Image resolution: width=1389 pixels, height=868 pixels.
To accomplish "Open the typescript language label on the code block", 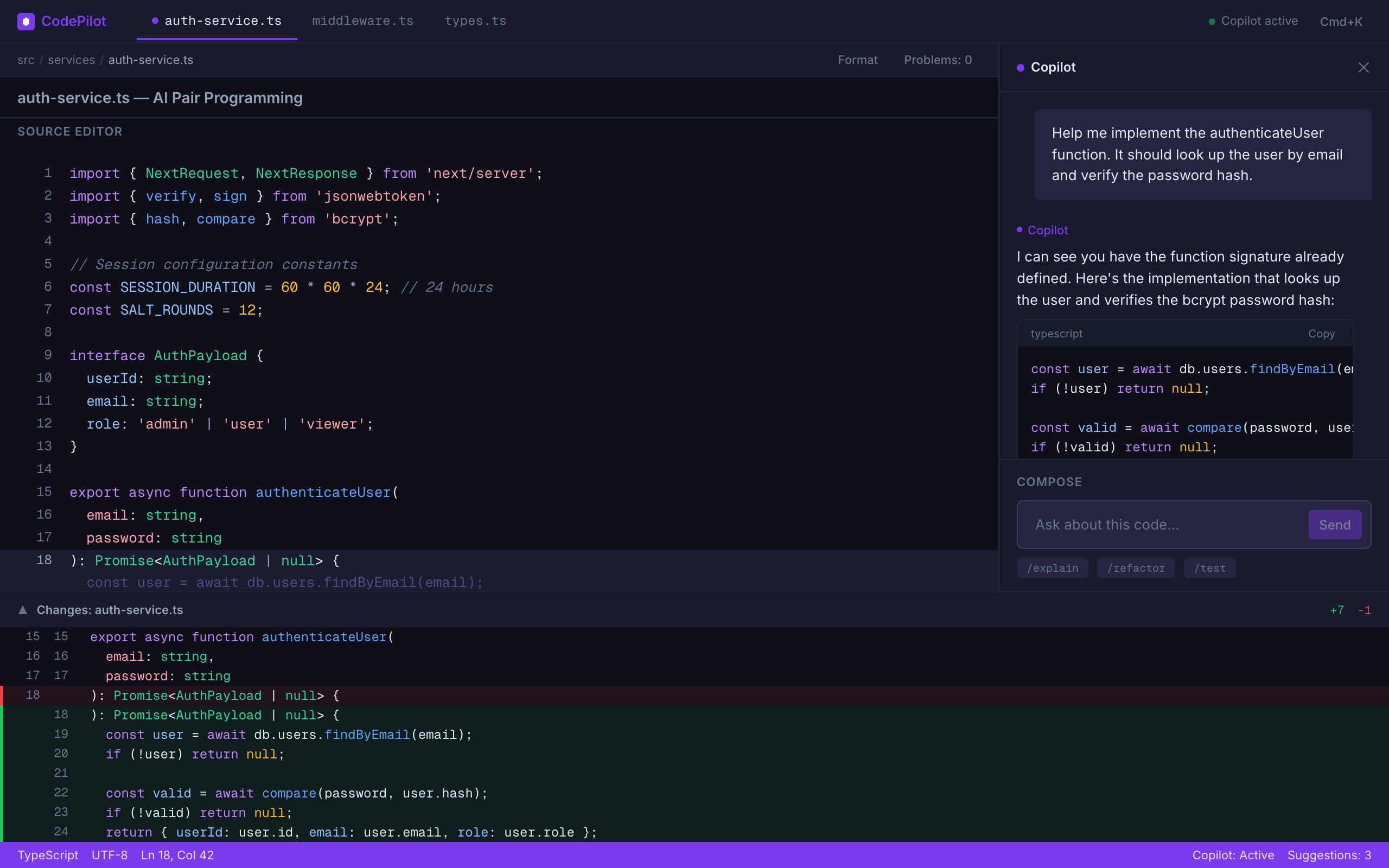I will (x=1056, y=334).
